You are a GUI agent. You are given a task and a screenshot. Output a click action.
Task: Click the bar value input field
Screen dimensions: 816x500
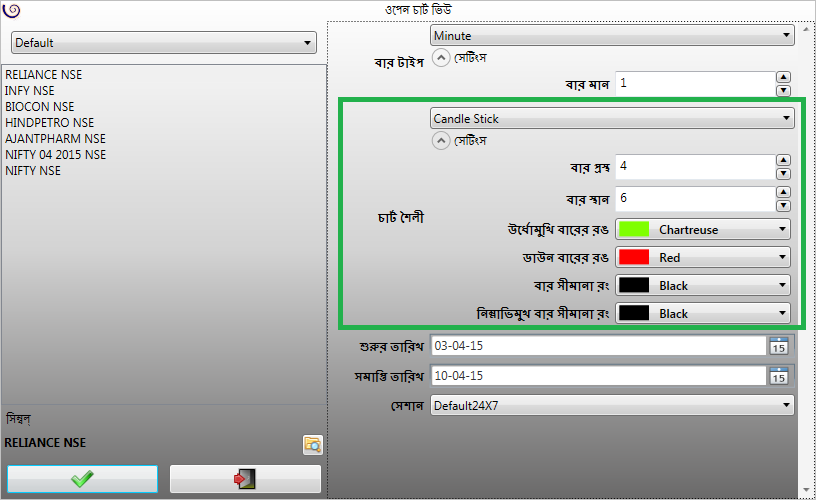pos(695,84)
